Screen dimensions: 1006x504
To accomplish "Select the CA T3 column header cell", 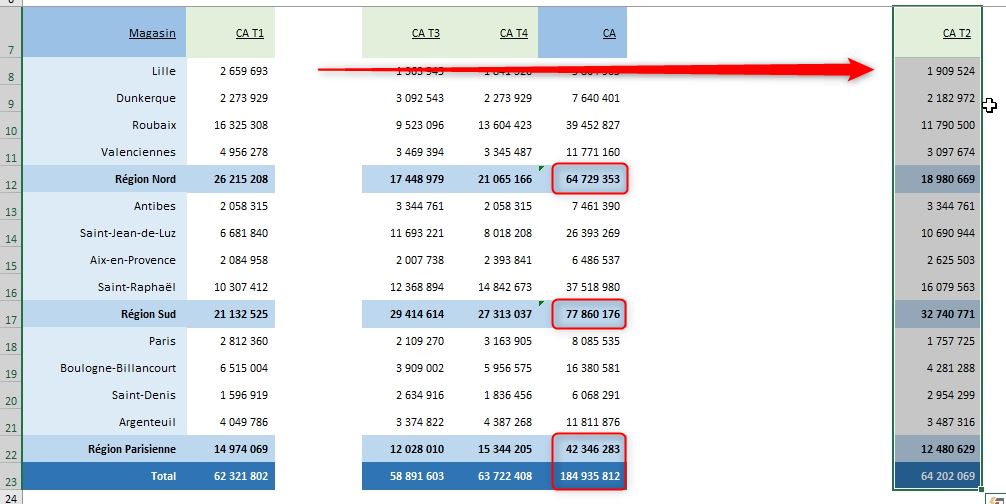I will (406, 32).
